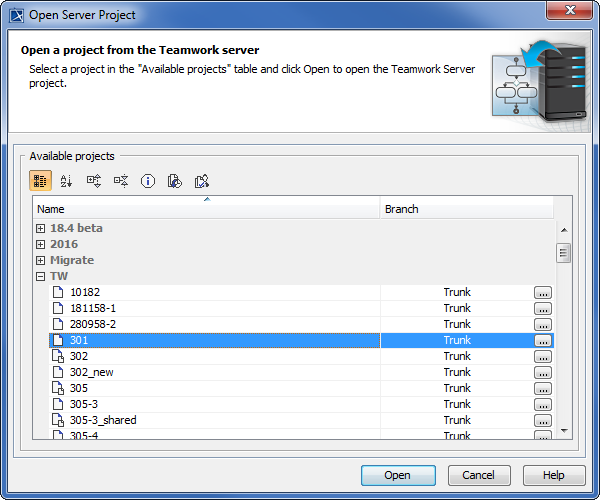Image resolution: width=600 pixels, height=500 pixels.
Task: Click the Trunk cell of 302_new
Action: (x=457, y=372)
